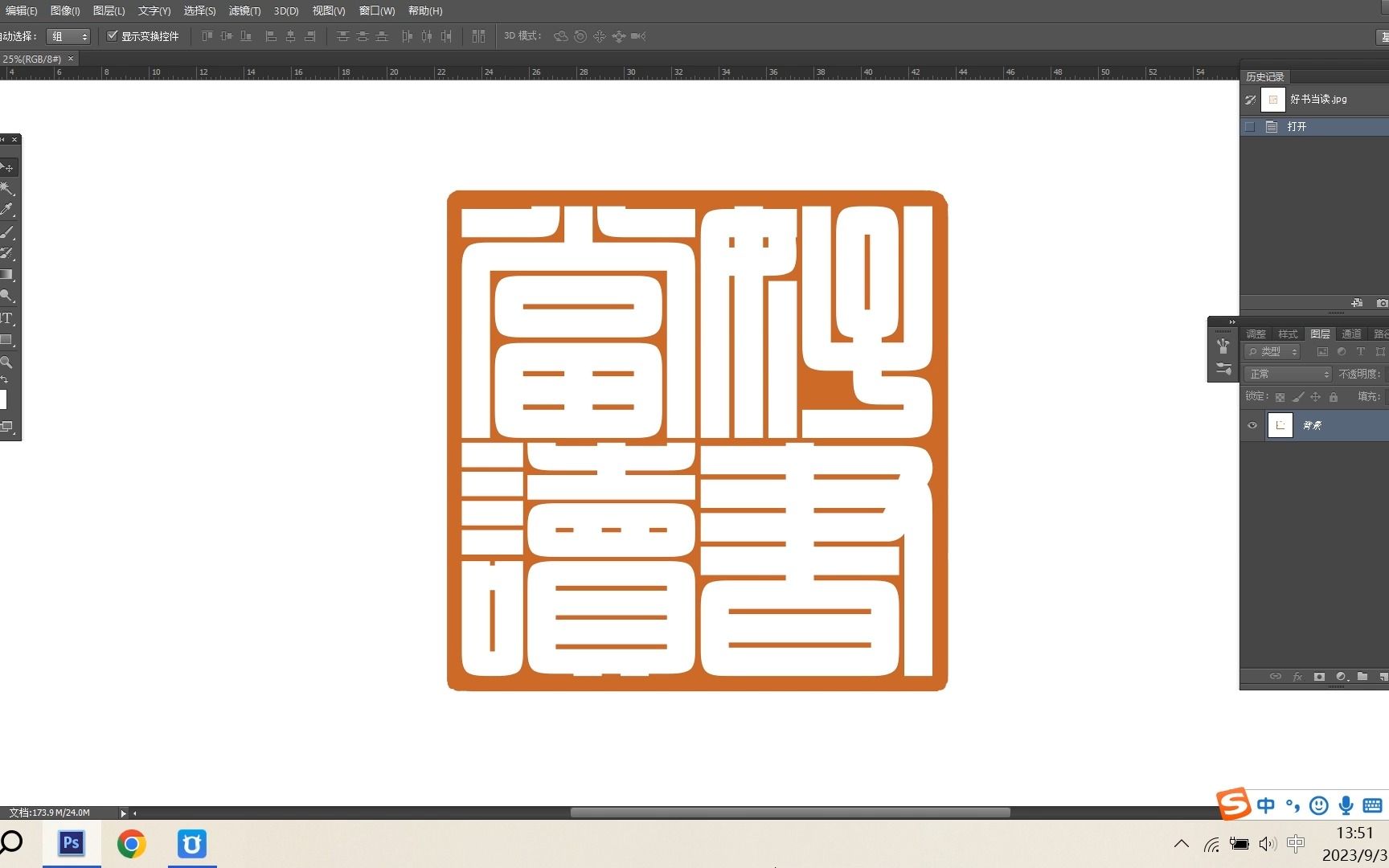Image resolution: width=1389 pixels, height=868 pixels.
Task: Click the align top edges icon
Action: [x=207, y=36]
